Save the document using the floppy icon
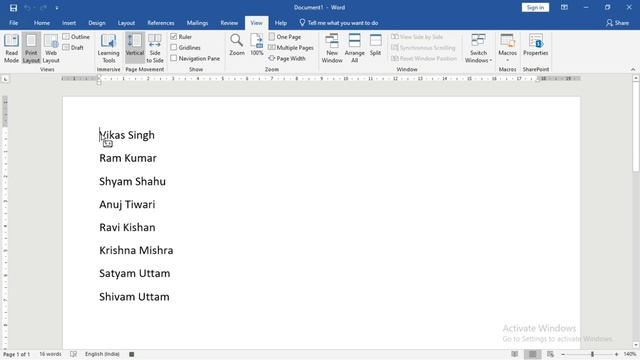This screenshot has height=360, width=640. tap(13, 8)
